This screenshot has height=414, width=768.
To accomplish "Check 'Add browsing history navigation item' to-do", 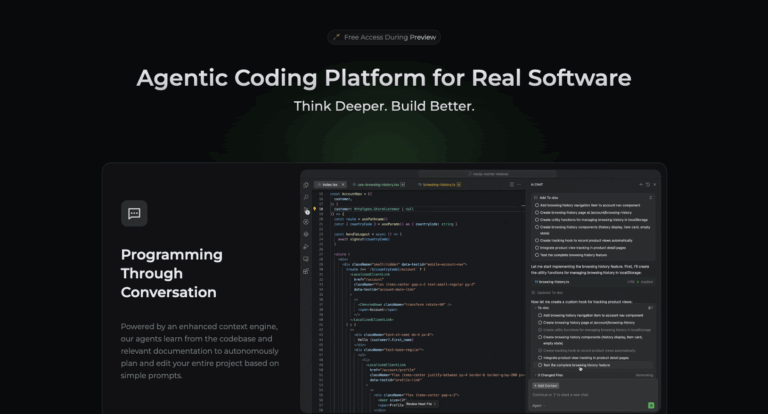I will click(x=537, y=205).
